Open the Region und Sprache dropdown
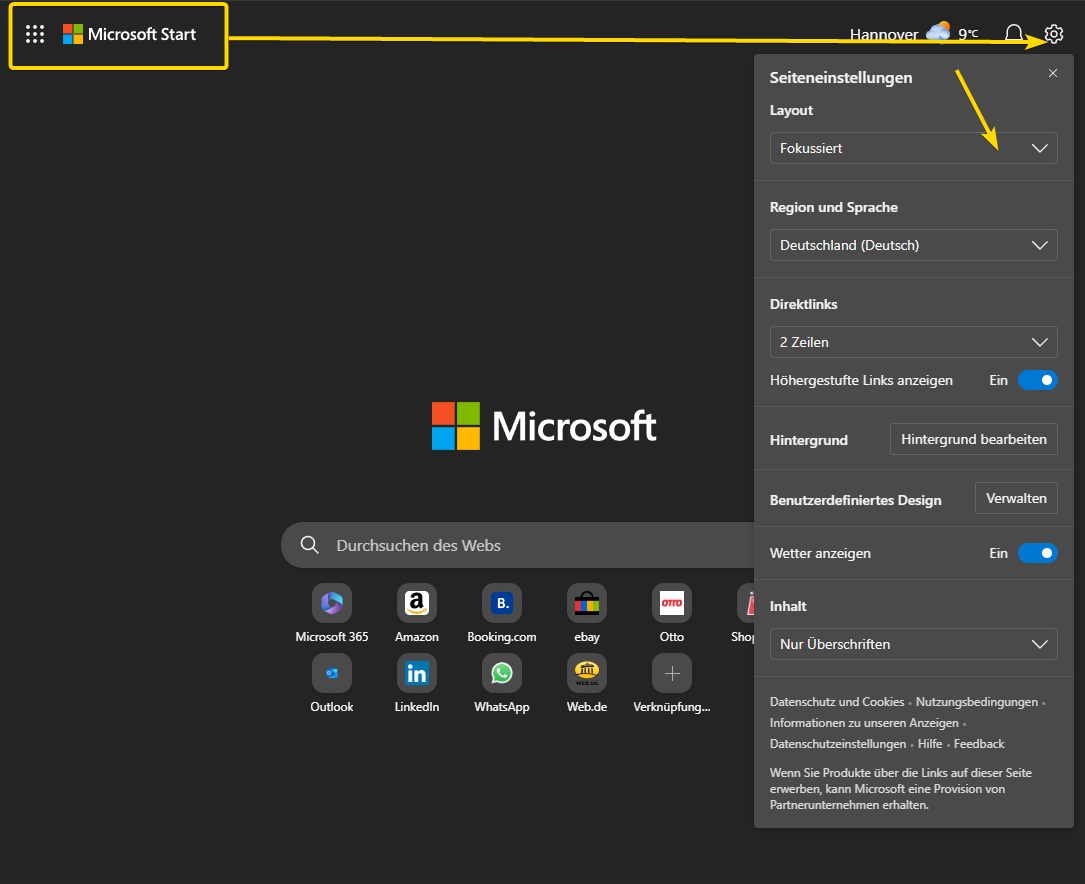1085x884 pixels. pyautogui.click(x=913, y=245)
